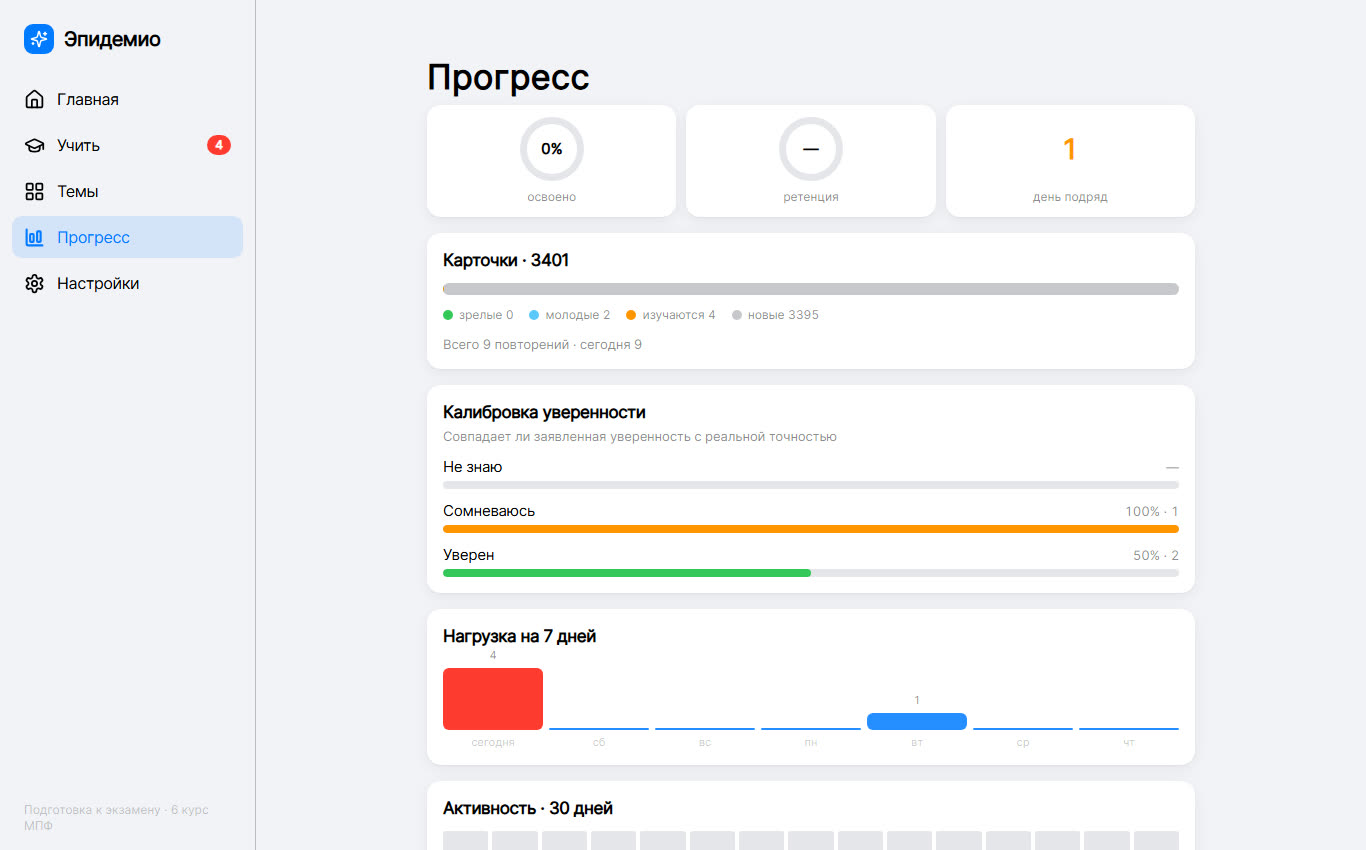
Task: Go to the Темы page
Action: point(128,192)
